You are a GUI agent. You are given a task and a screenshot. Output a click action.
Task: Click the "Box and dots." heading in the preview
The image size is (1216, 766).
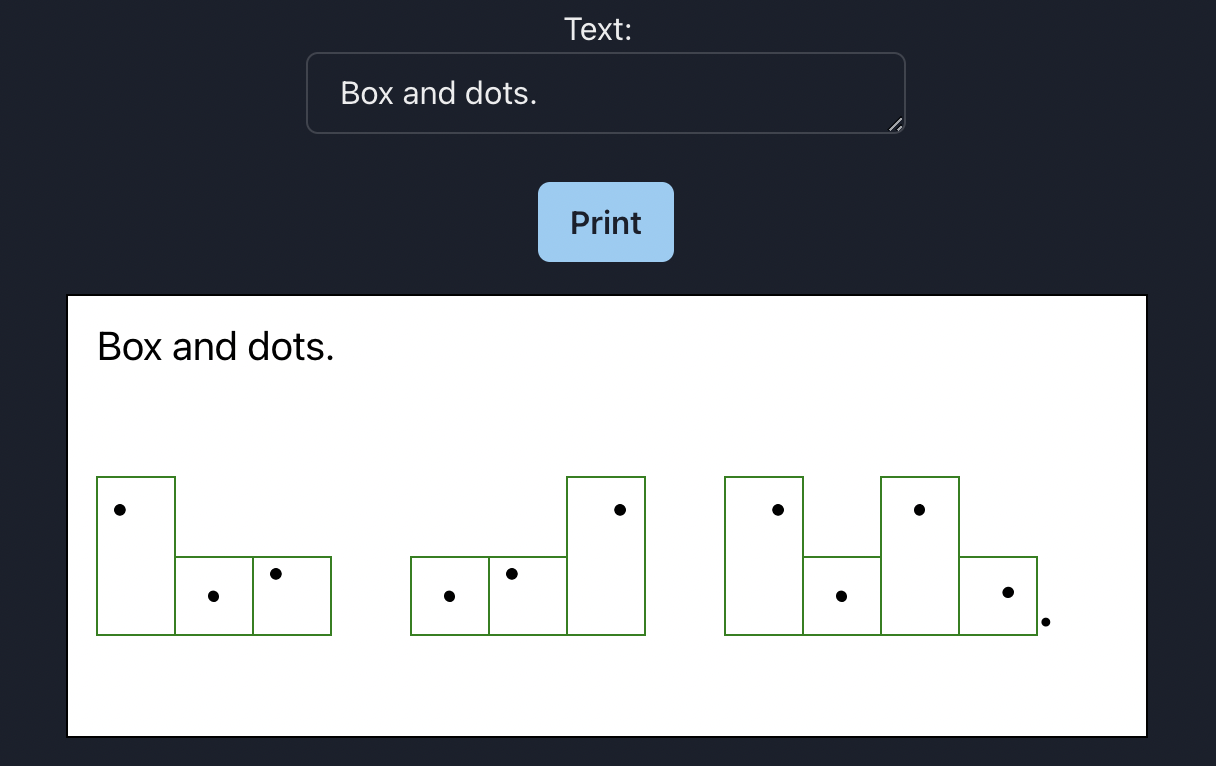pyautogui.click(x=215, y=346)
